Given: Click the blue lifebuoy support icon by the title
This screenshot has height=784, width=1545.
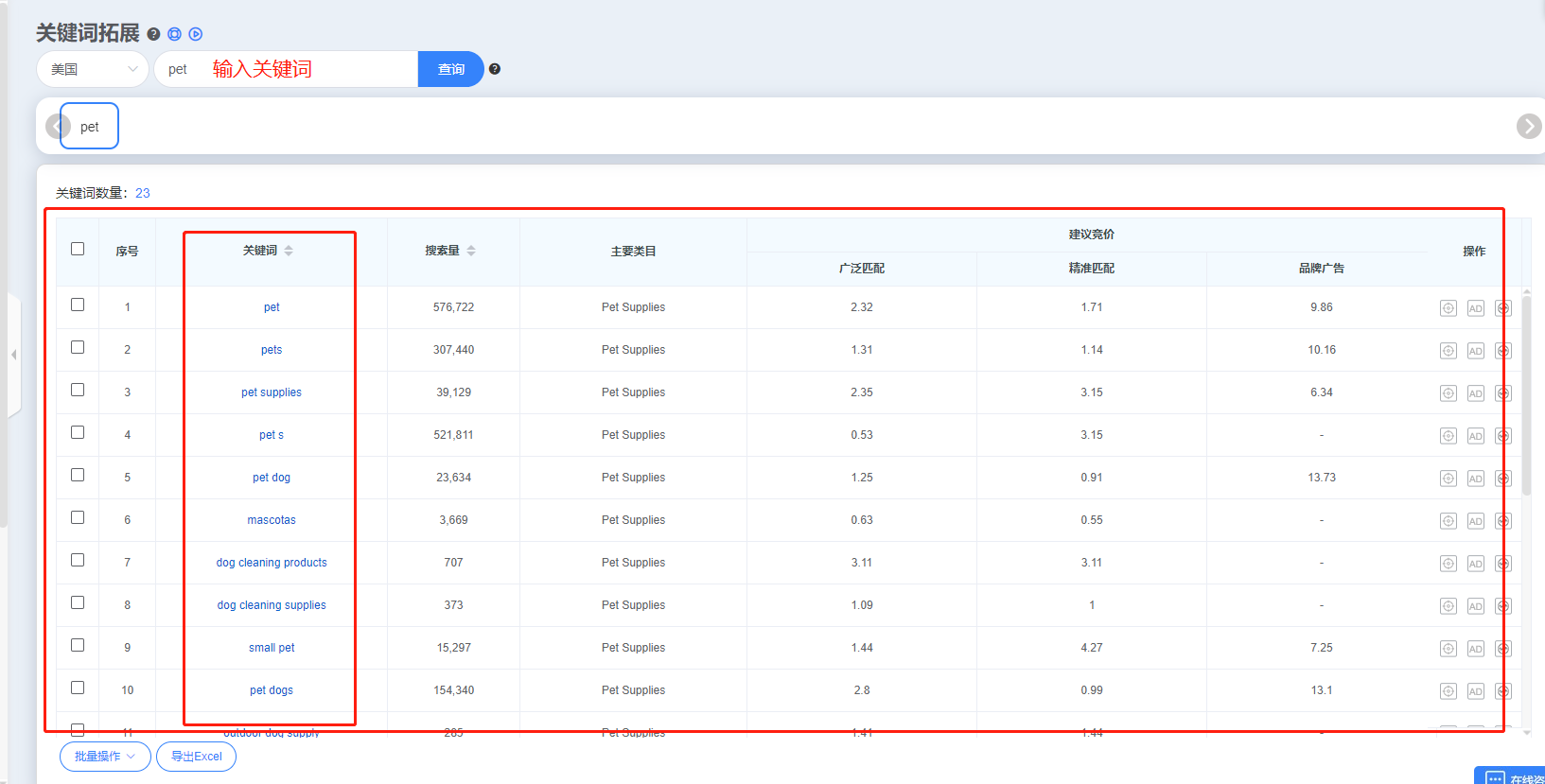Looking at the screenshot, I should pyautogui.click(x=174, y=34).
